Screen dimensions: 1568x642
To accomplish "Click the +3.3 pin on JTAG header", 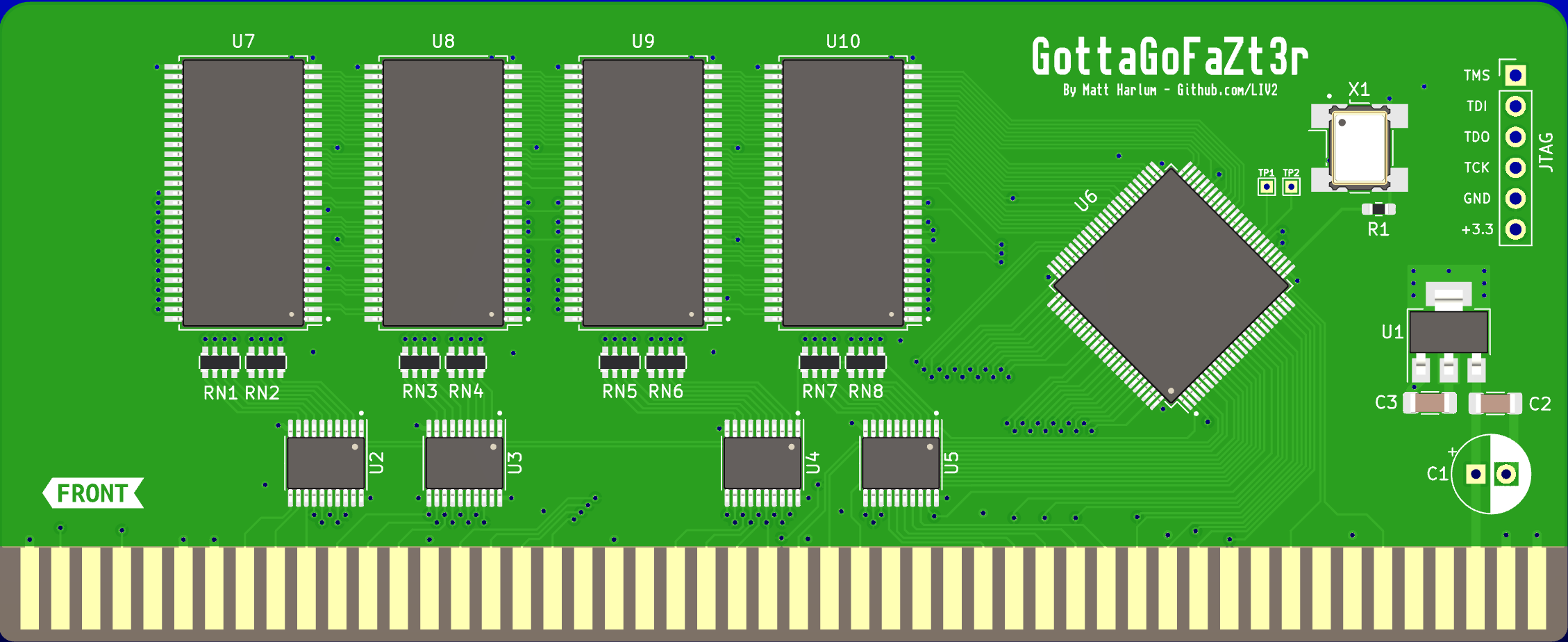I will click(x=1515, y=229).
